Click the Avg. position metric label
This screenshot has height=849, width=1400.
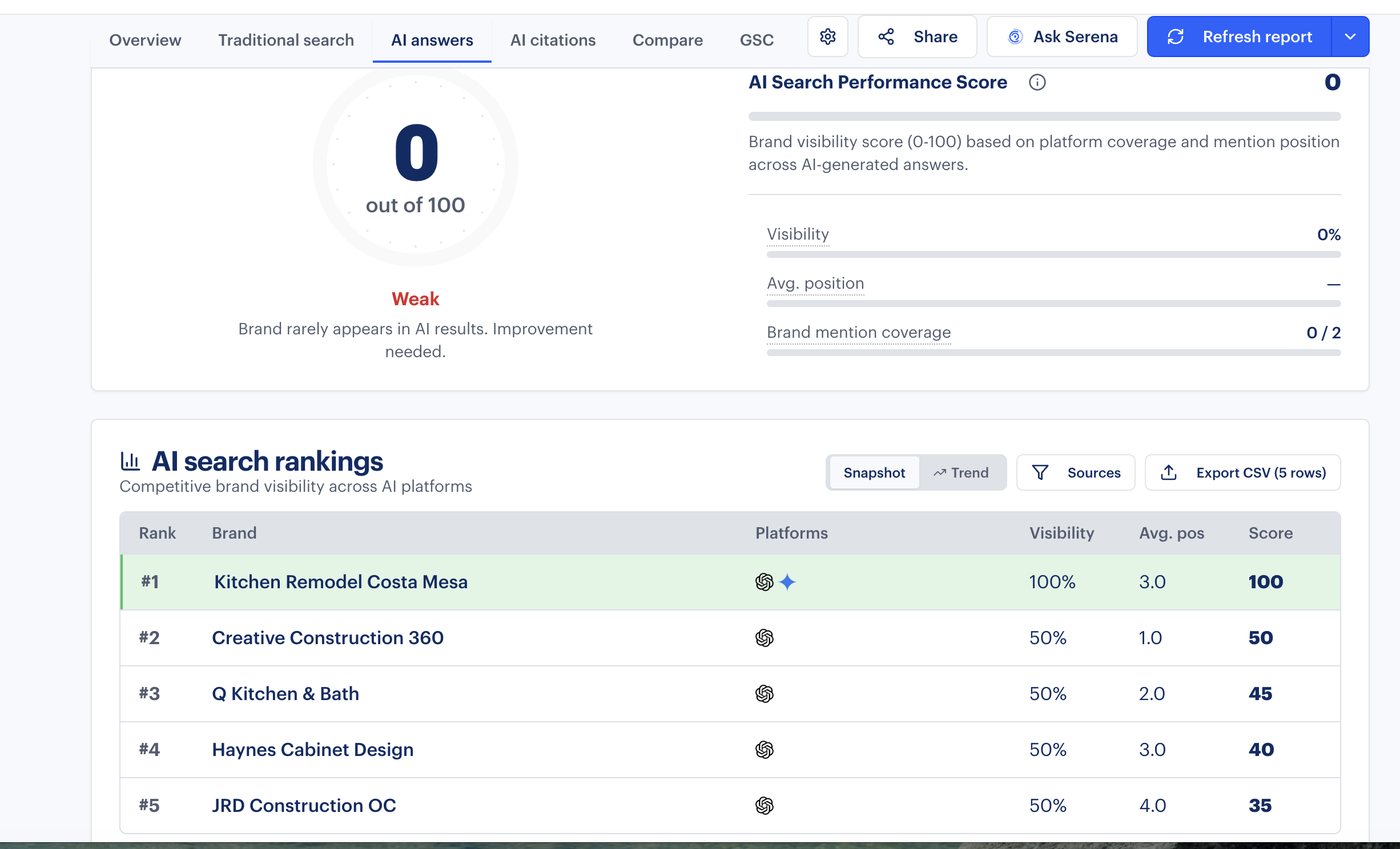[815, 283]
